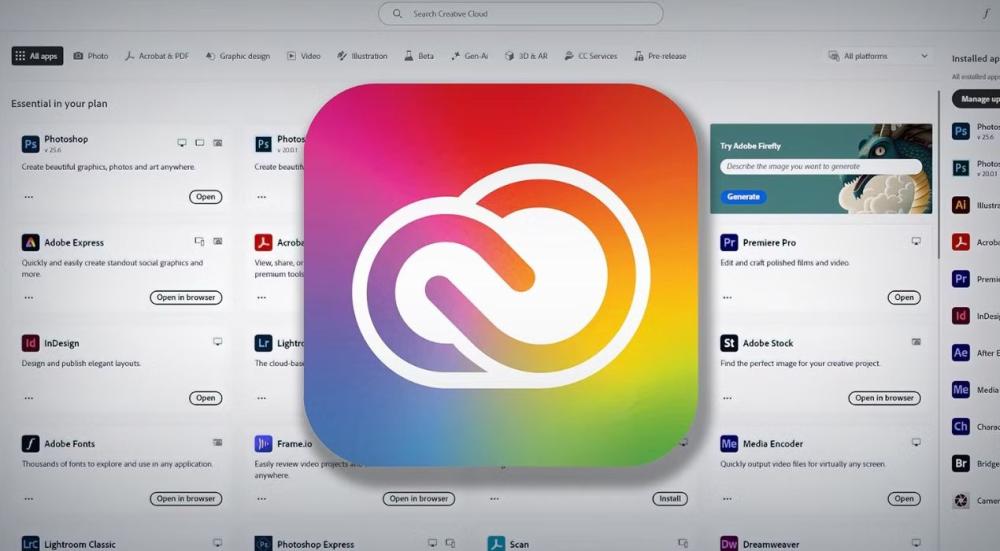This screenshot has width=1000, height=551.
Task: Switch to the 3D & AR category
Action: tap(526, 56)
